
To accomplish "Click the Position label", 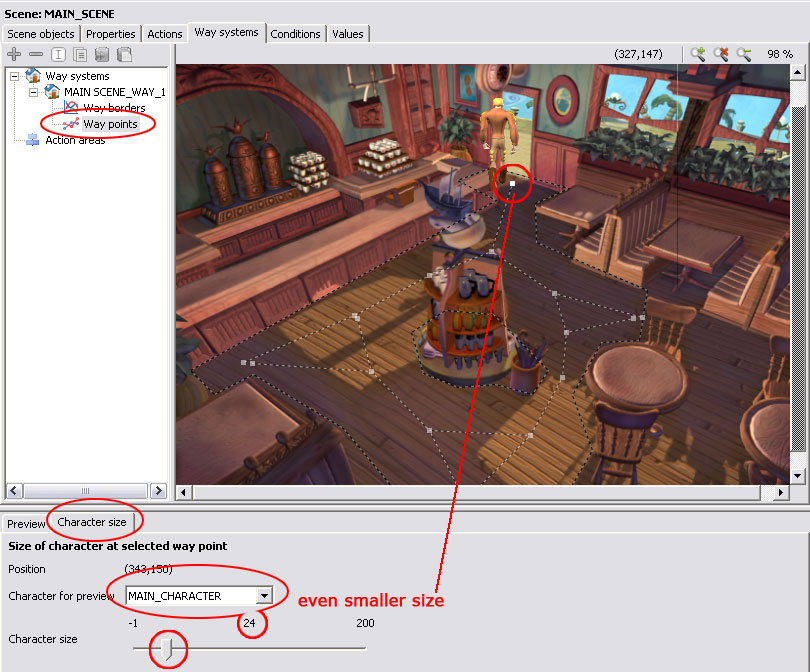I will (27, 569).
